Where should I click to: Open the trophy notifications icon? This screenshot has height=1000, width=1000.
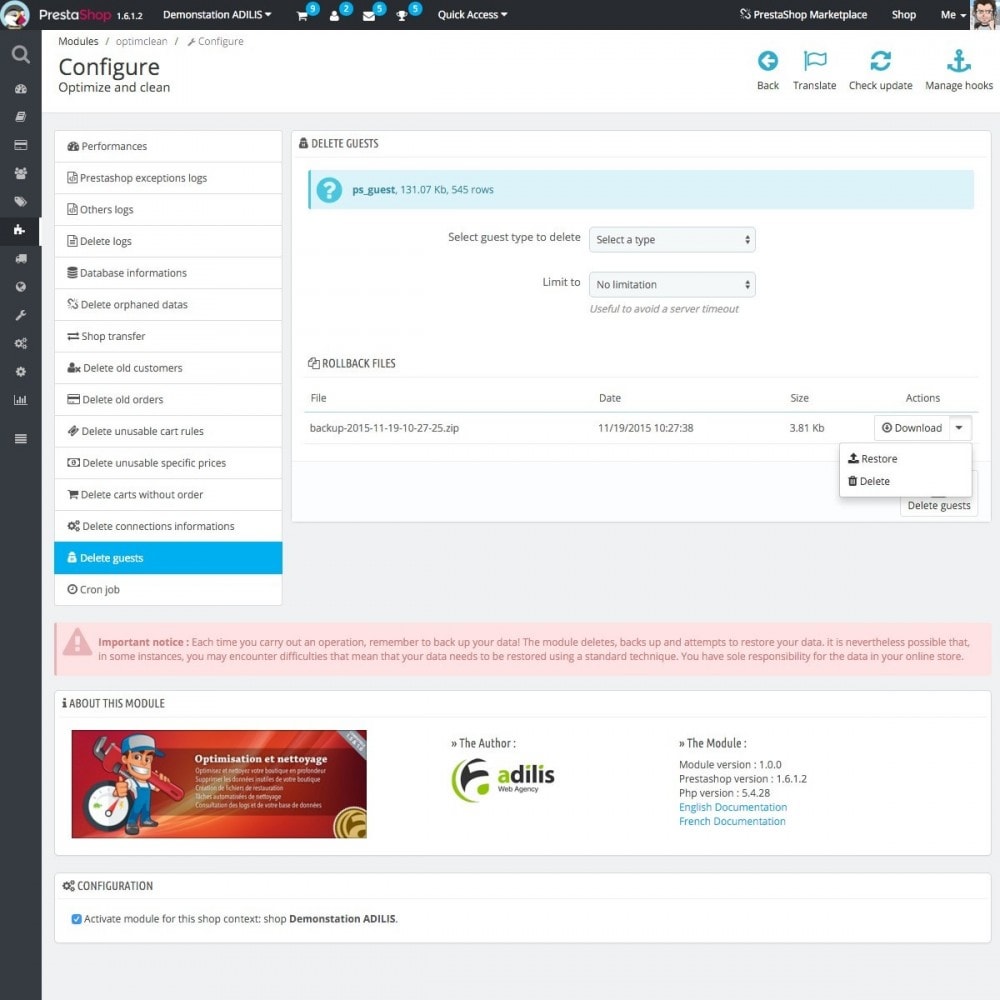click(402, 15)
